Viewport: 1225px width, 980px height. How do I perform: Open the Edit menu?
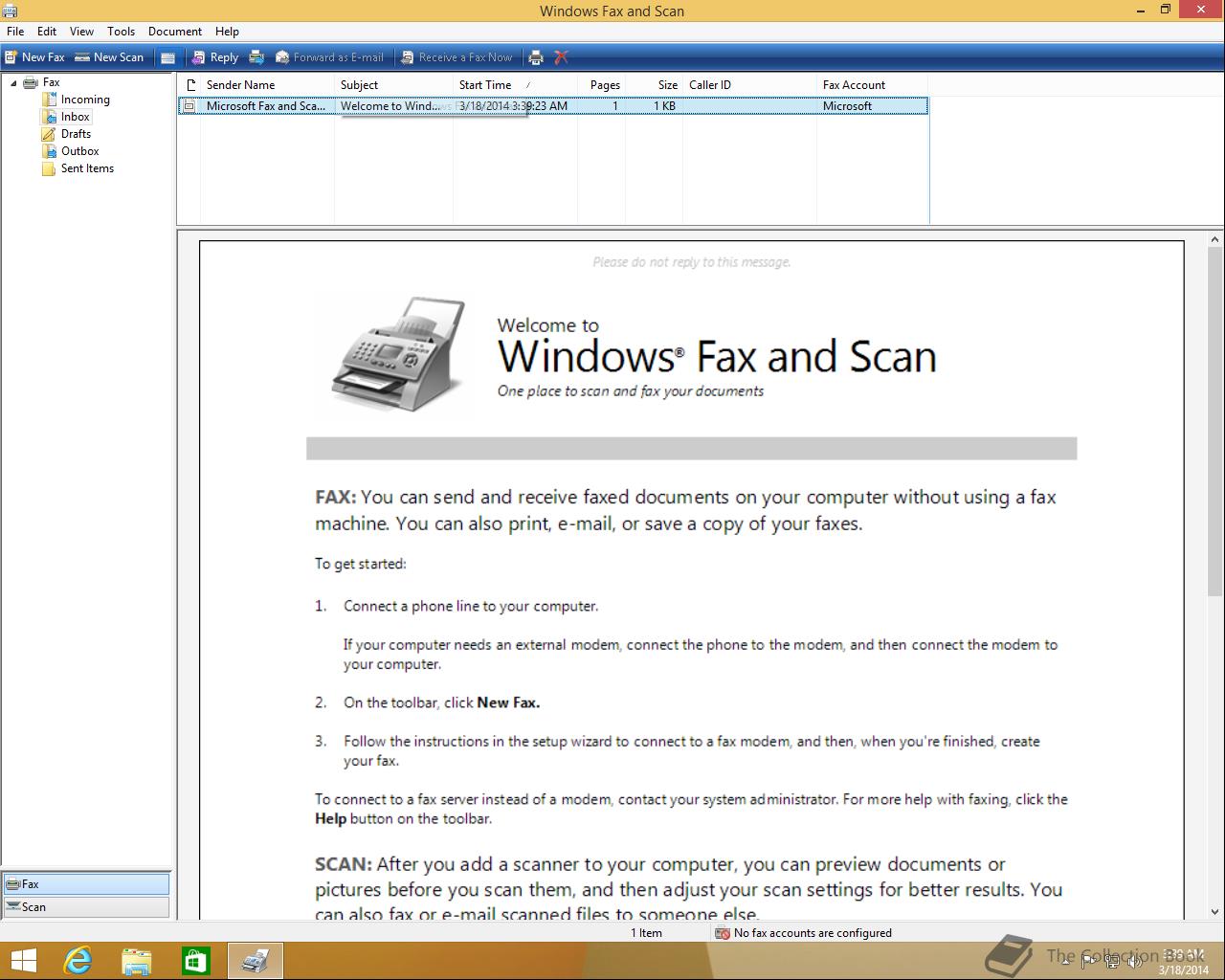[x=47, y=32]
